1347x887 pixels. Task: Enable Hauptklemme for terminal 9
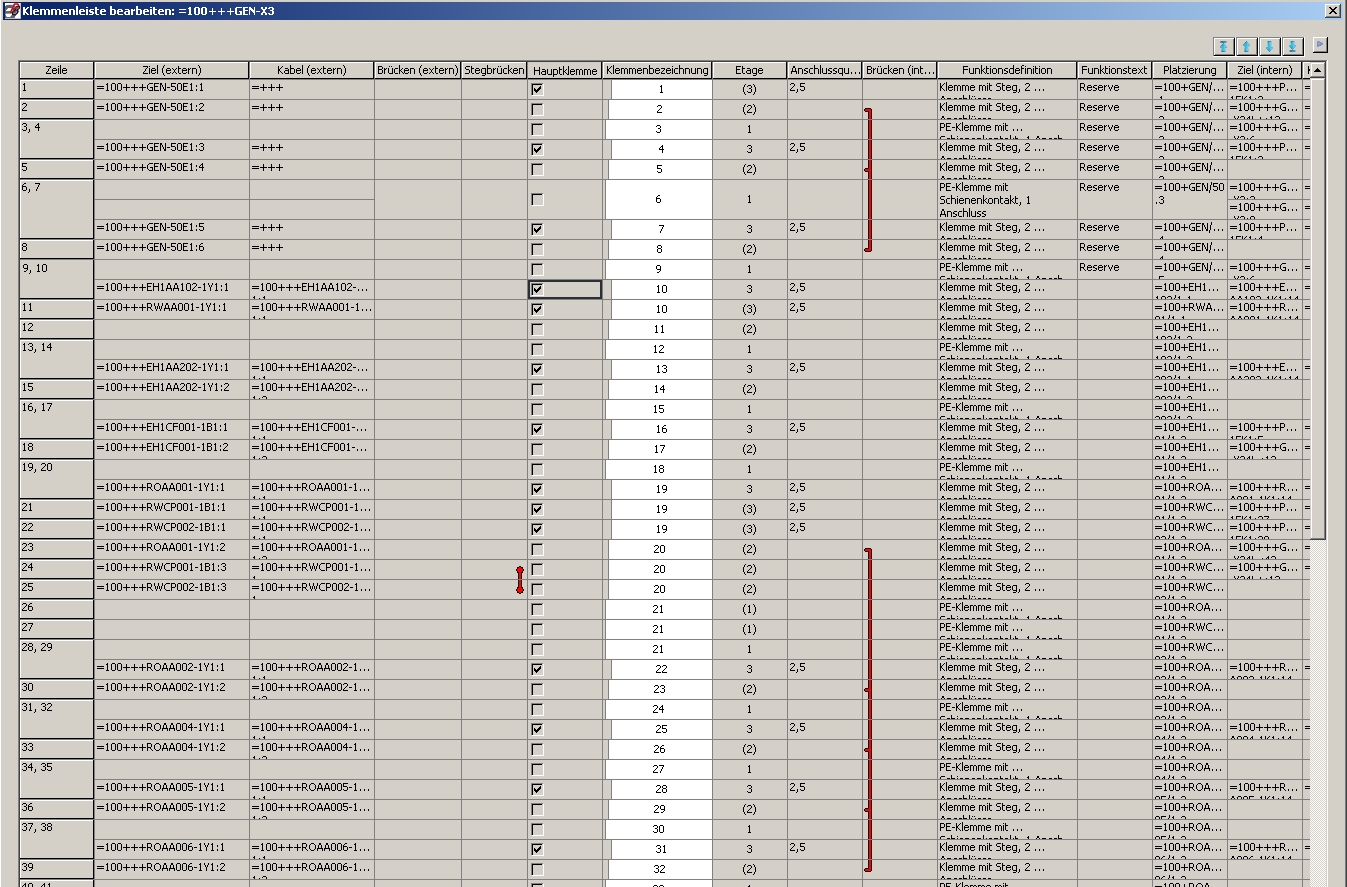tap(537, 270)
